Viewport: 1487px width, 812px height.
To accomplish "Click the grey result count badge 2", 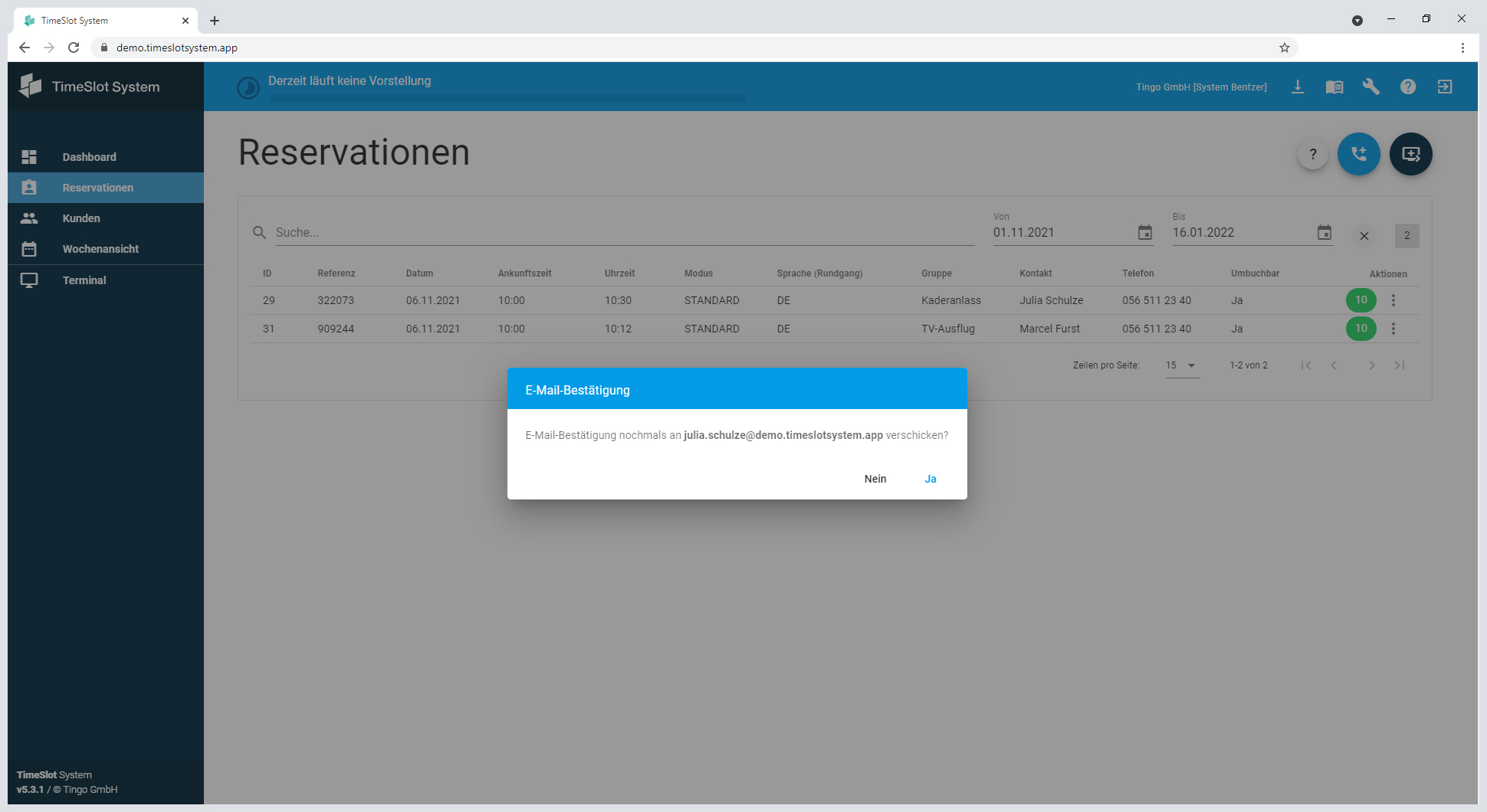I will (1407, 236).
